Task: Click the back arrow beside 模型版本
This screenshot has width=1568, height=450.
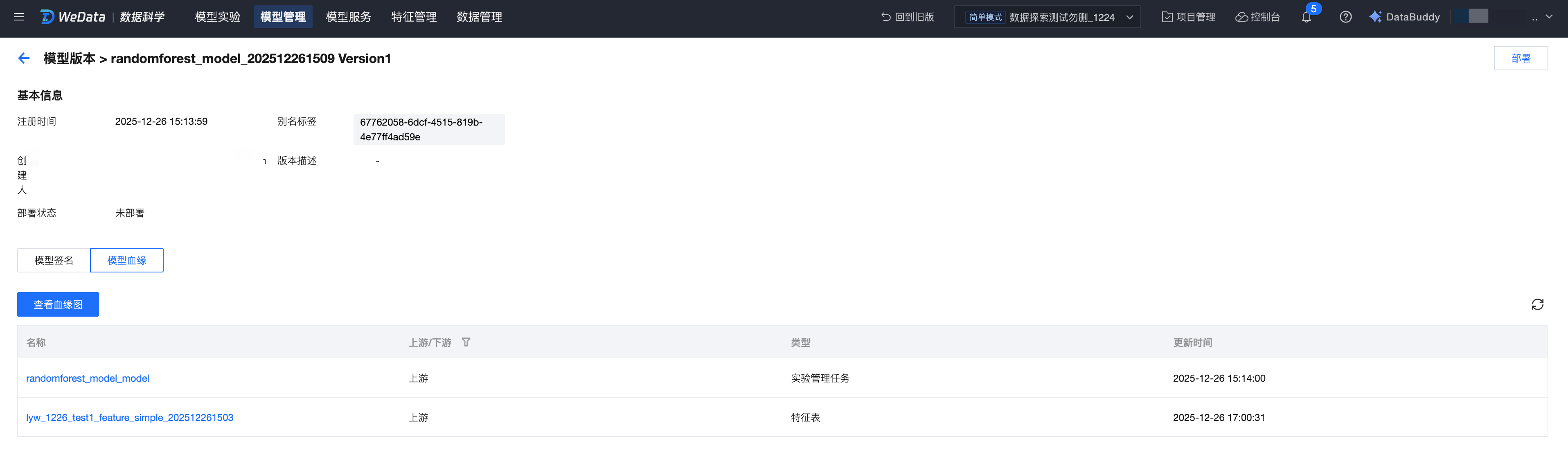Action: tap(24, 59)
